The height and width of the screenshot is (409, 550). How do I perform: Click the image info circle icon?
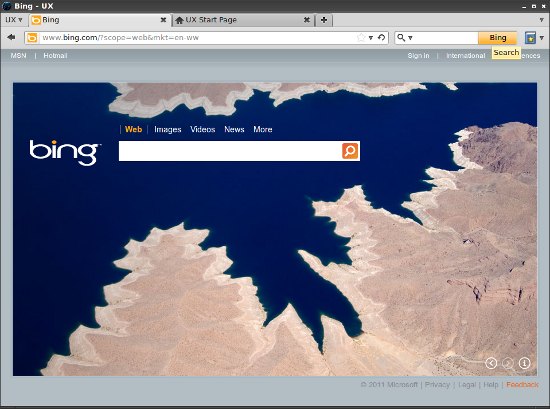(x=524, y=363)
